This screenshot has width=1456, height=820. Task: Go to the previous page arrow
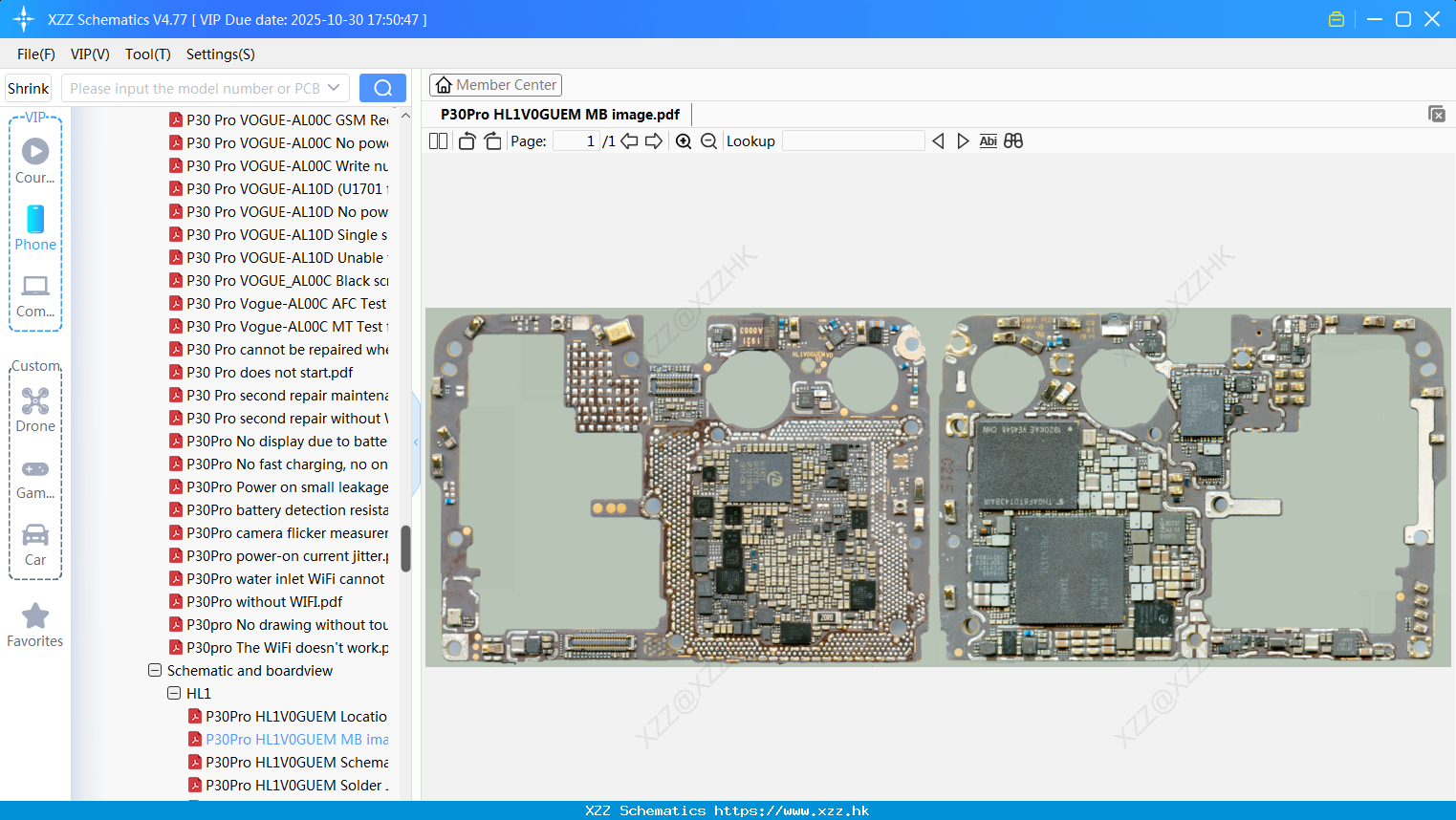[629, 141]
